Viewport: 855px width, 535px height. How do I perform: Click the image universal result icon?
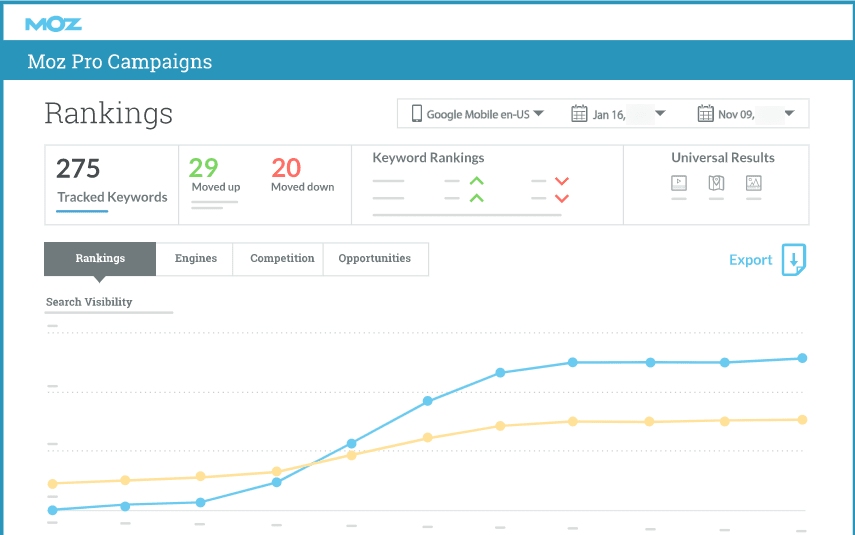(x=754, y=183)
